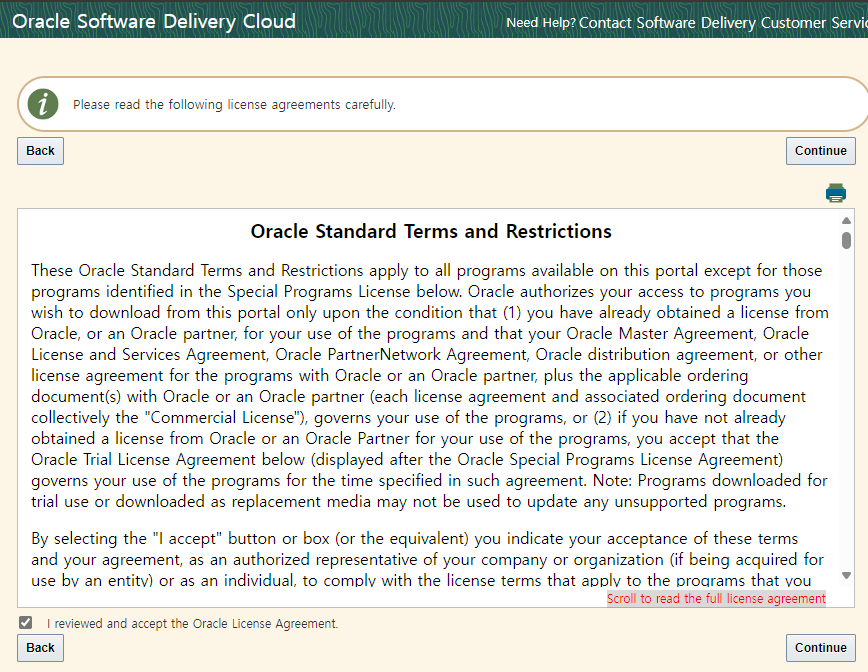Image resolution: width=868 pixels, height=672 pixels.
Task: Click the license agreement scrollbar thumb
Action: tap(846, 241)
